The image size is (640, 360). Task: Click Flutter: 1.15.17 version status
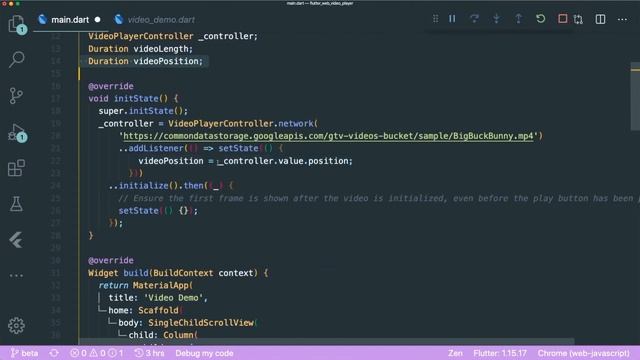pyautogui.click(x=500, y=353)
